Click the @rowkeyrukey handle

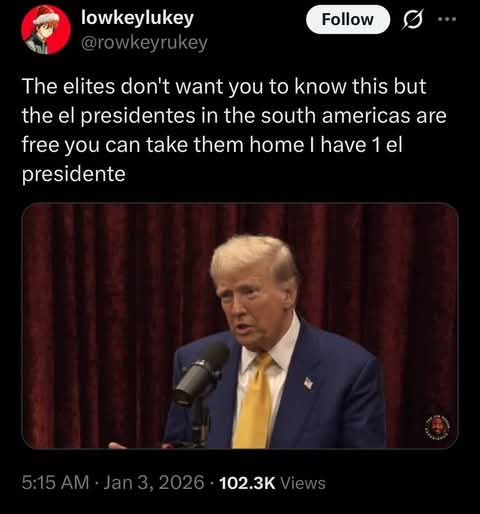point(144,43)
